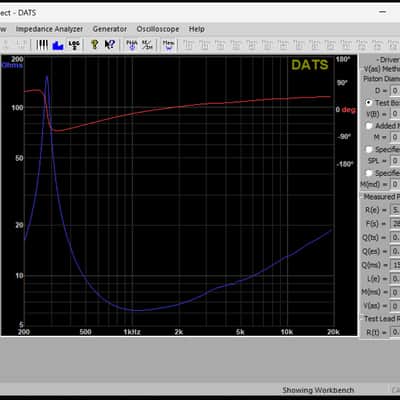Screen dimensions: 400x400
Task: Click the Q(ms) = value field
Action: pos(395,265)
